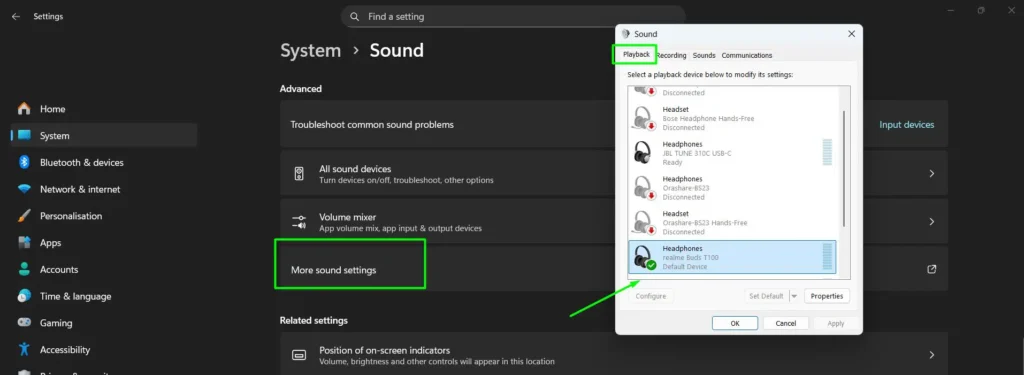Screen dimensions: 1024x375
Task: Select the Orashare-BS23 Headphones icon
Action: 644,187
